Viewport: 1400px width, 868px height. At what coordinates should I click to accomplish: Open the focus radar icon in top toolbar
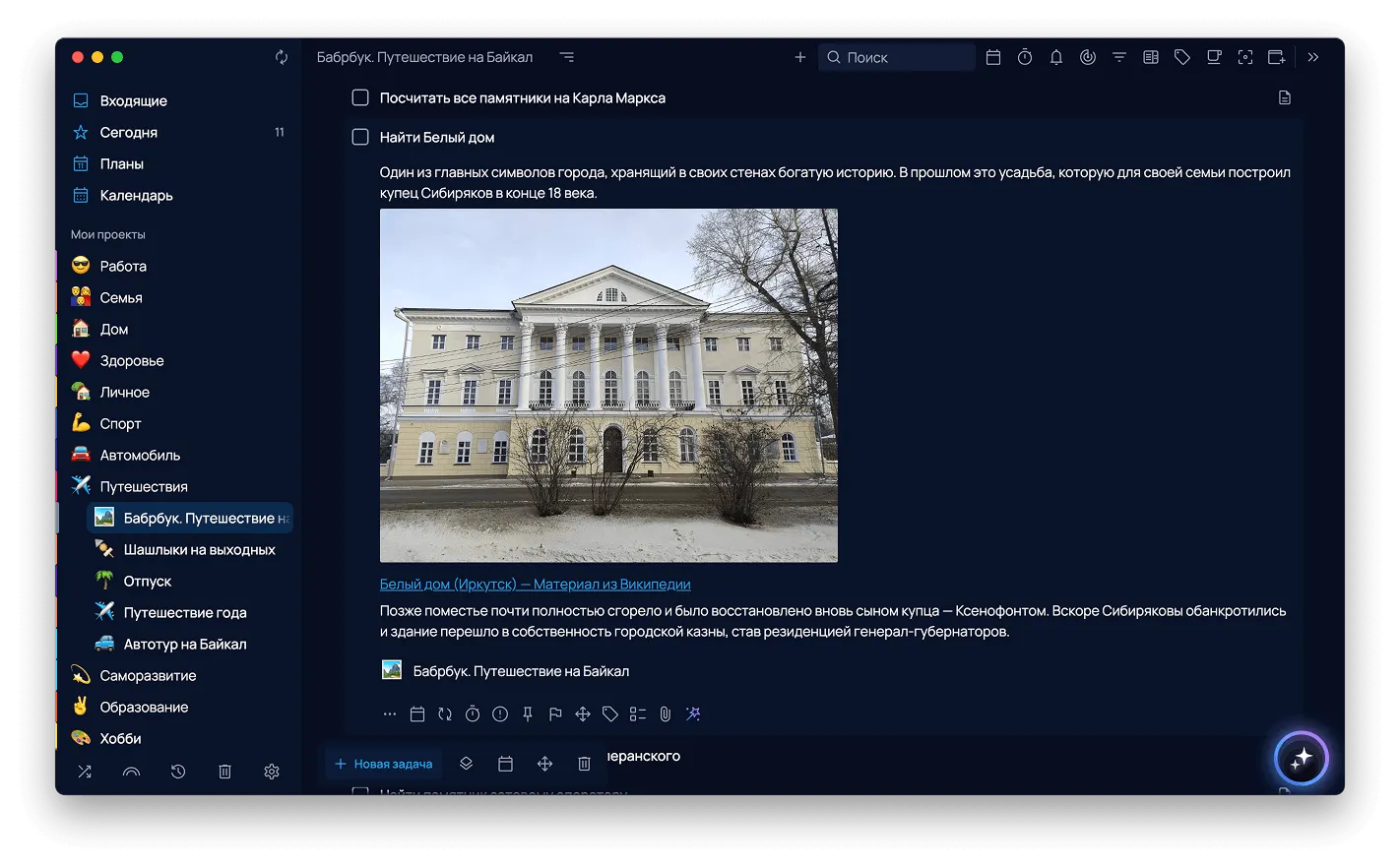tap(1088, 57)
